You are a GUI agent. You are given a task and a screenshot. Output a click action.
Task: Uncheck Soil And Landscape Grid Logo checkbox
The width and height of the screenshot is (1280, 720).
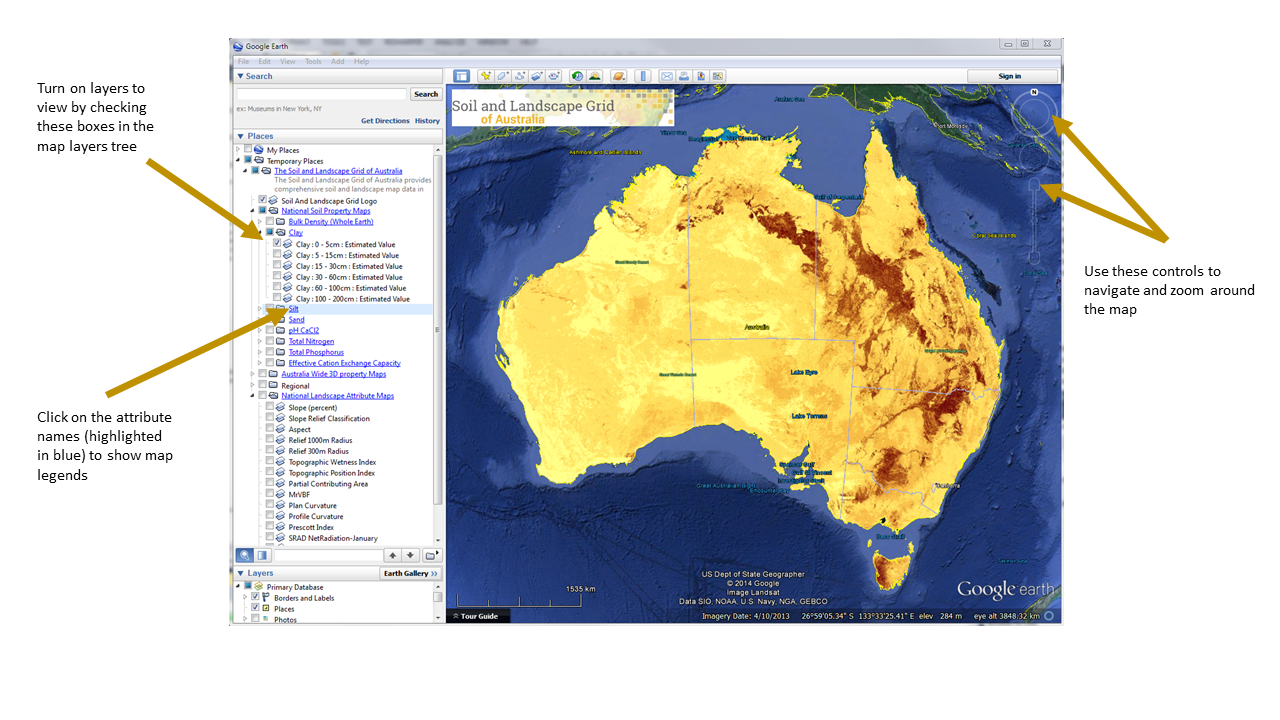[x=263, y=200]
